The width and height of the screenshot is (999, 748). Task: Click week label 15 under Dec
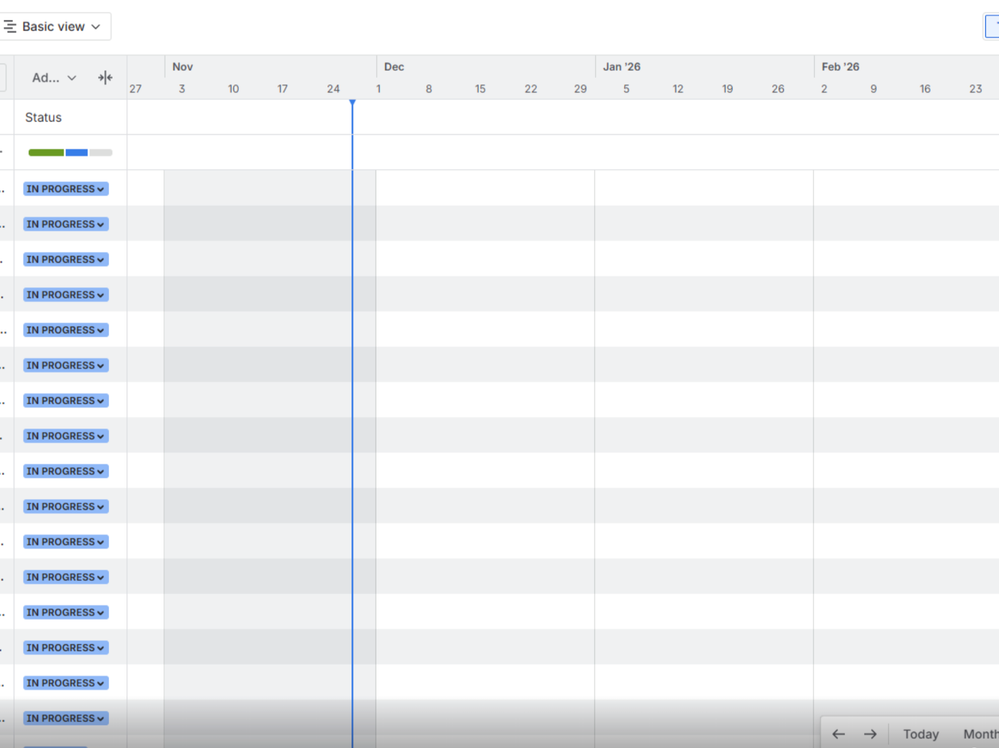(x=480, y=89)
